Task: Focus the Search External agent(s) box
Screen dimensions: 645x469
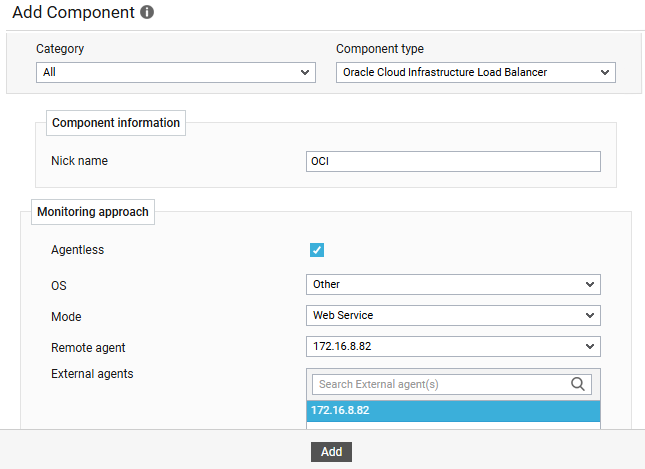Action: coord(440,384)
